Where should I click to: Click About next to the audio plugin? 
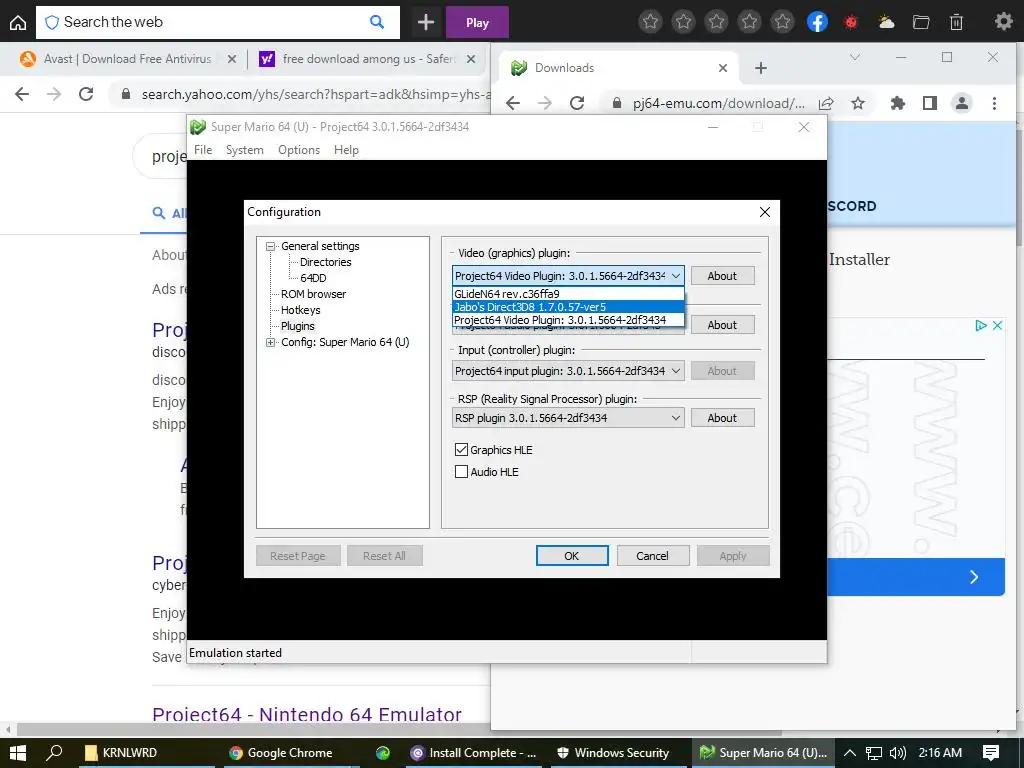click(x=722, y=325)
